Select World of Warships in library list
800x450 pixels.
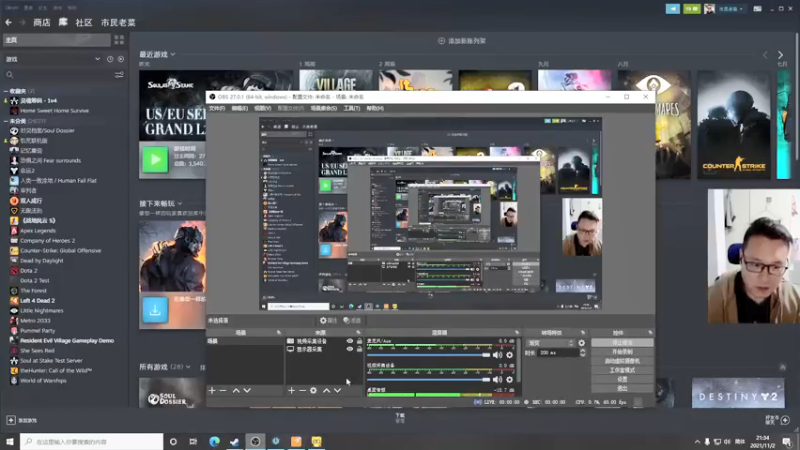click(x=43, y=381)
